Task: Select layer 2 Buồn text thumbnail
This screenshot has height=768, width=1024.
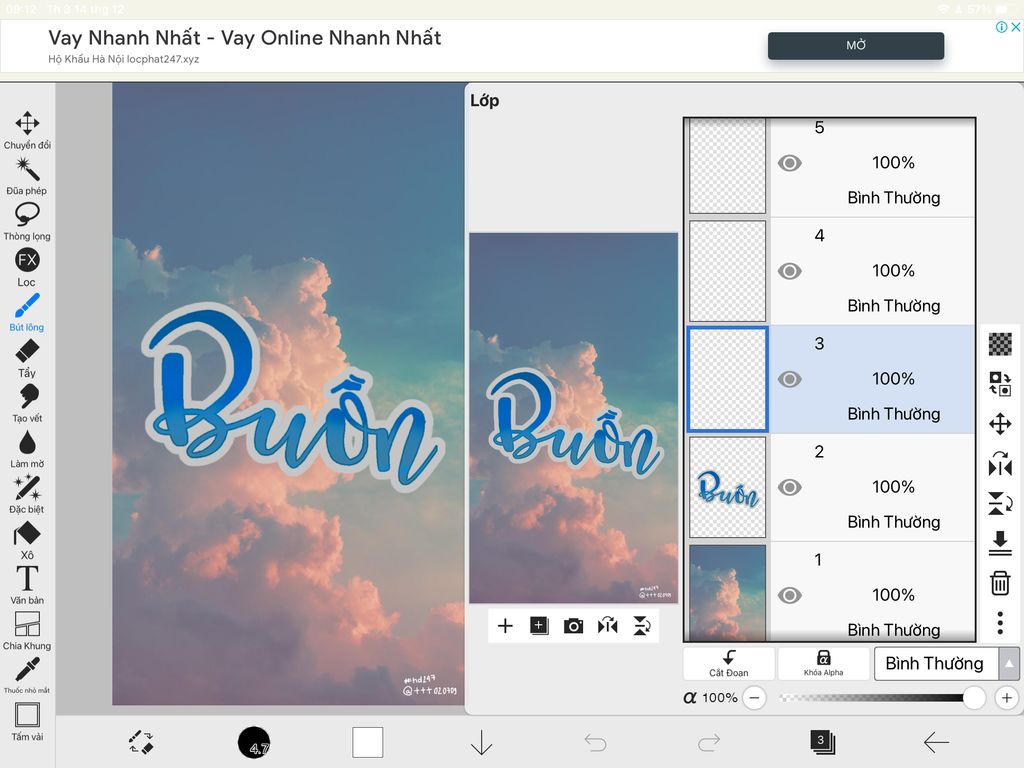Action: (727, 487)
